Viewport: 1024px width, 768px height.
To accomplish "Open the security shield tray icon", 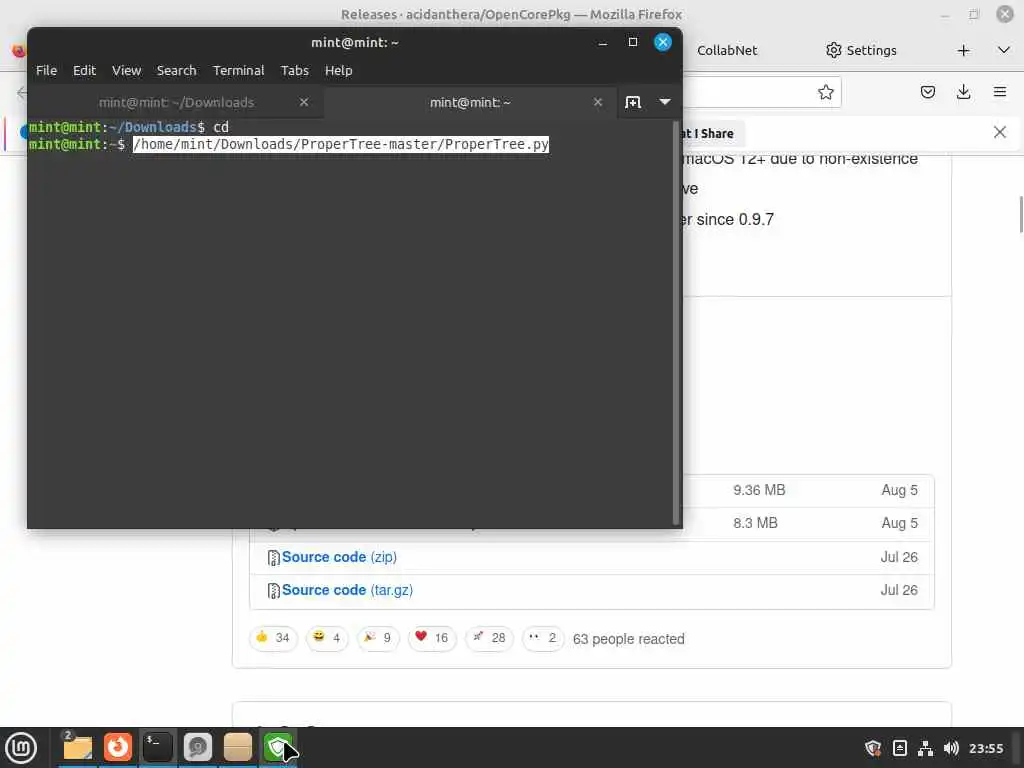I will 873,748.
